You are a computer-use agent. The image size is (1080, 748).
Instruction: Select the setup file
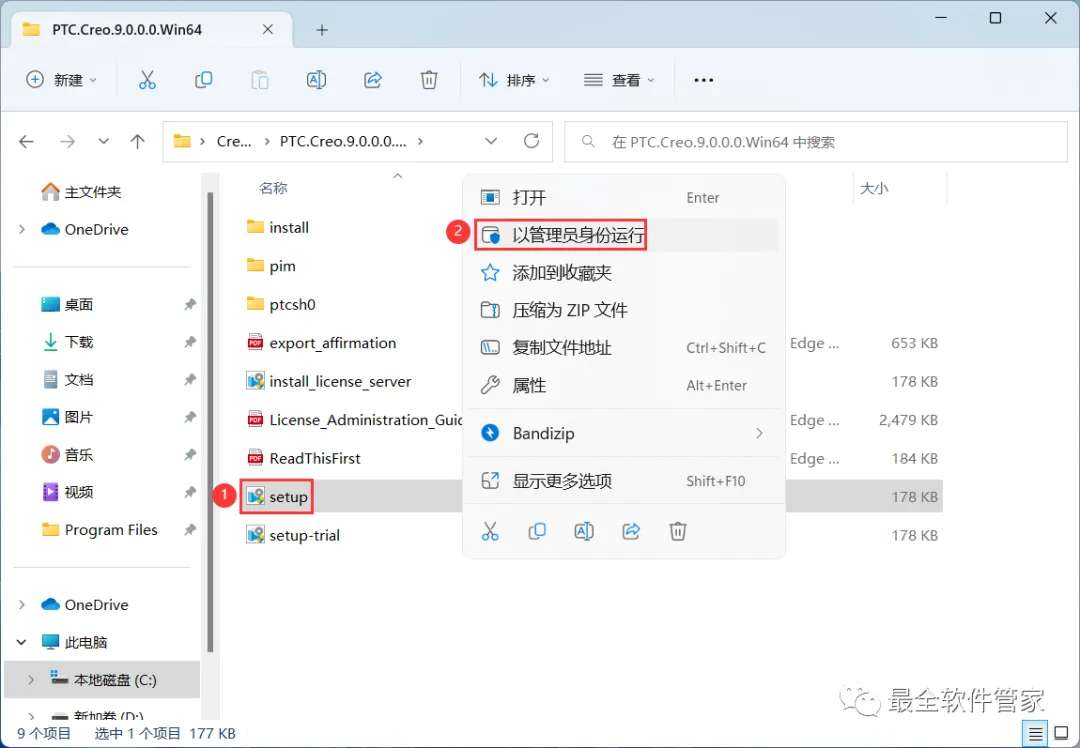(277, 497)
